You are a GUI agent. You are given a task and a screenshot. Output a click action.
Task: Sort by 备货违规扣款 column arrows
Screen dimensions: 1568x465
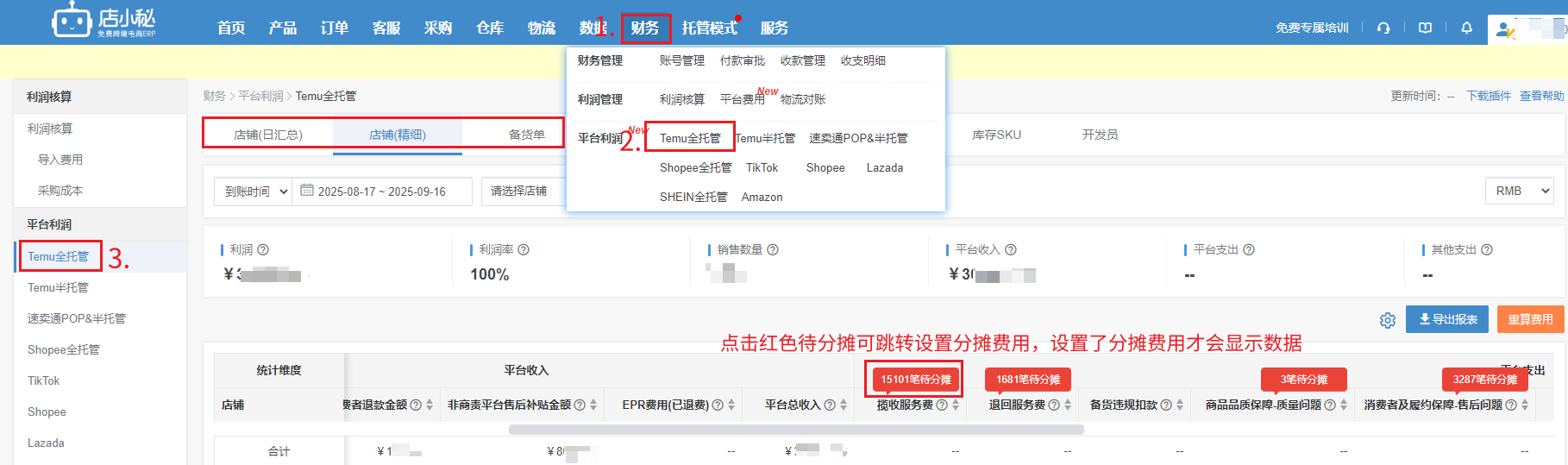(1180, 405)
